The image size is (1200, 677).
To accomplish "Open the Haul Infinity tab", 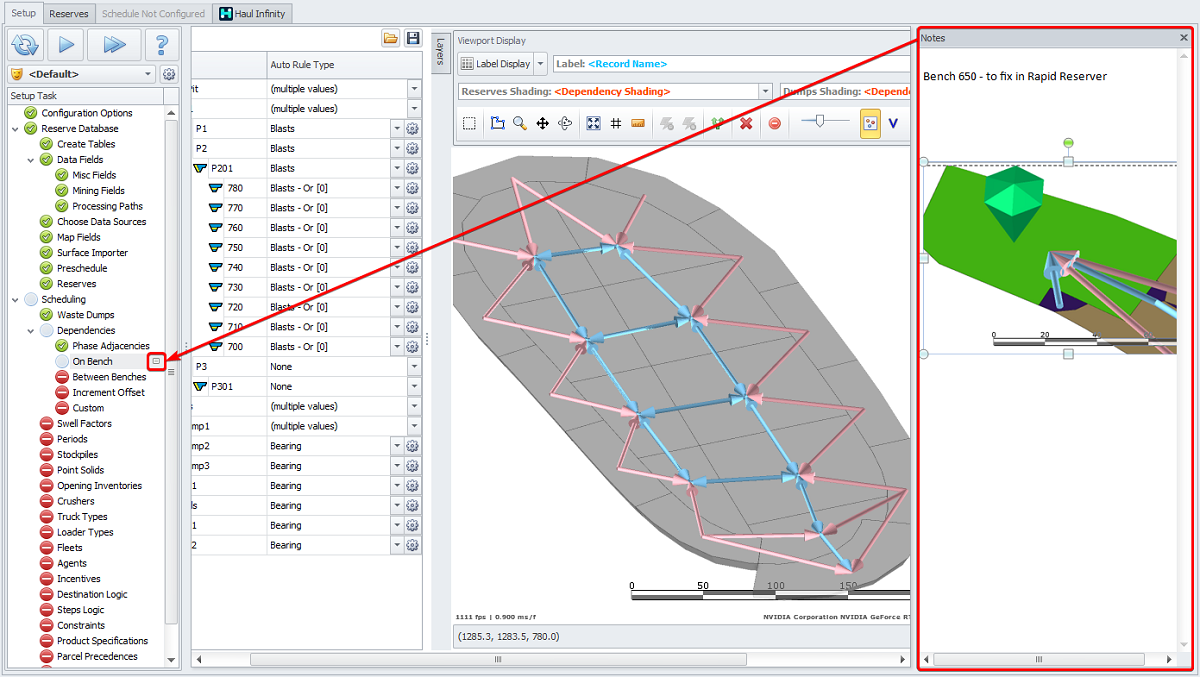I will [x=253, y=13].
